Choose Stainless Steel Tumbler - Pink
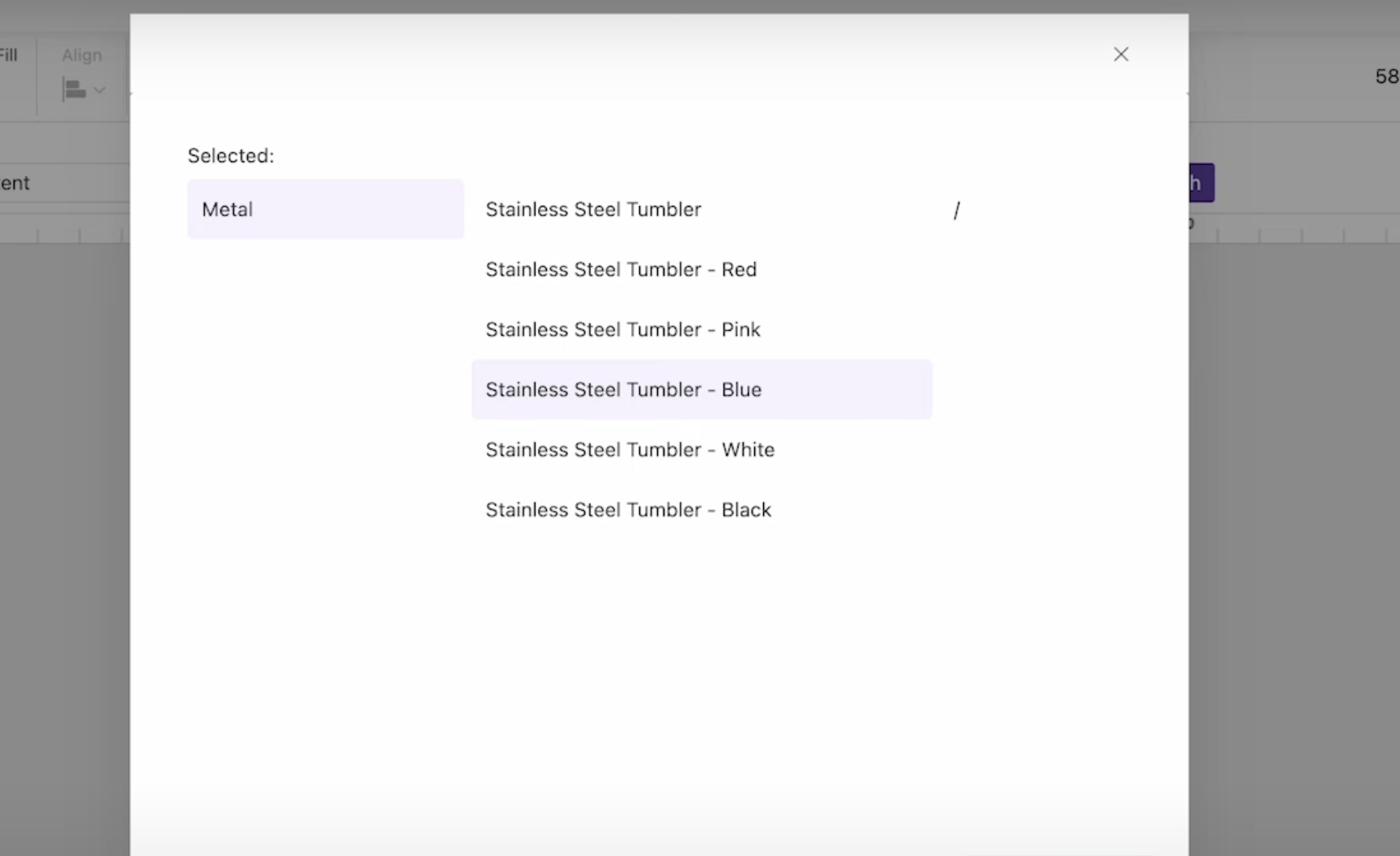Screen dimensions: 1400x856 coord(702,329)
